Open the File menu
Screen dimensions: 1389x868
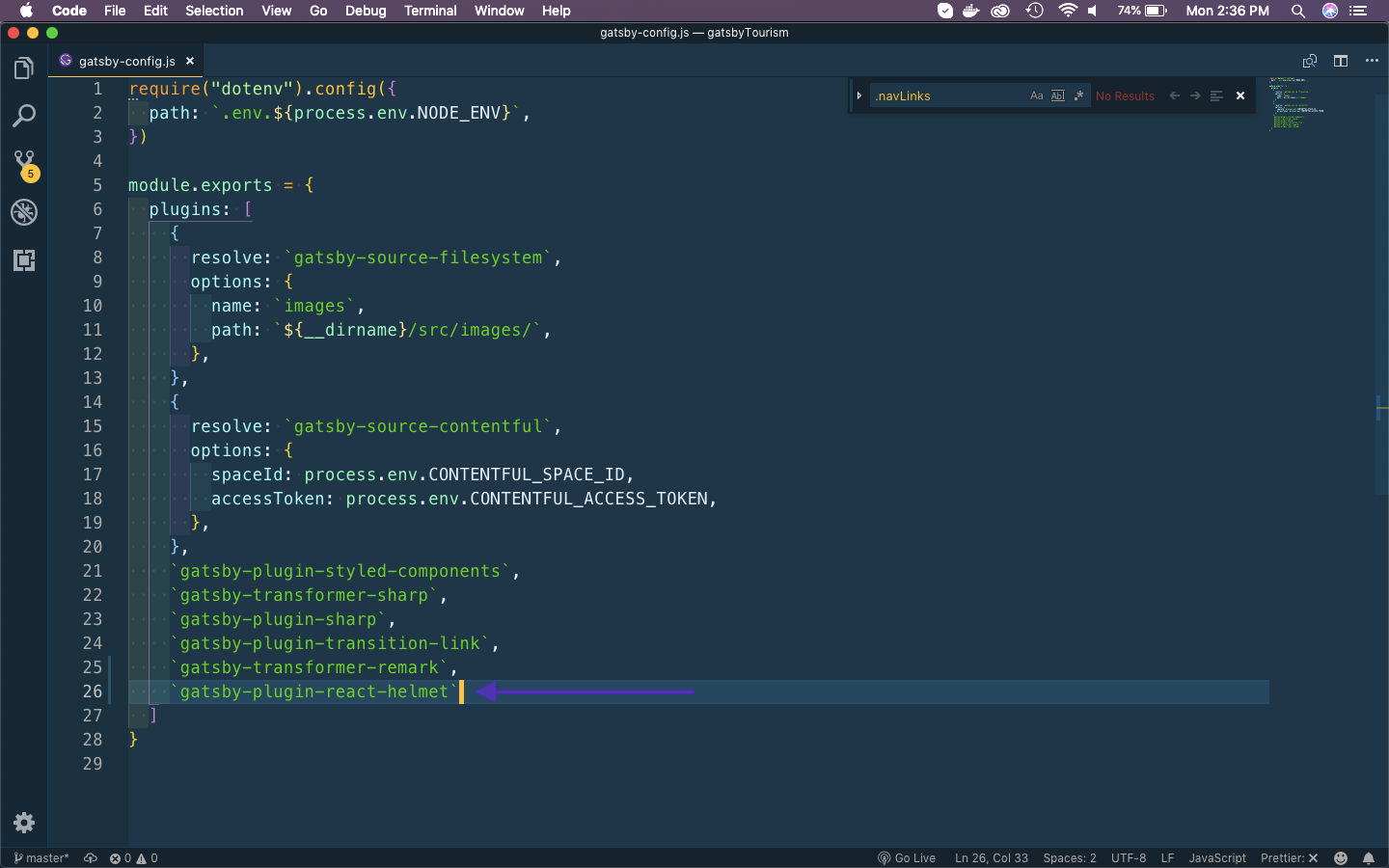point(115,11)
